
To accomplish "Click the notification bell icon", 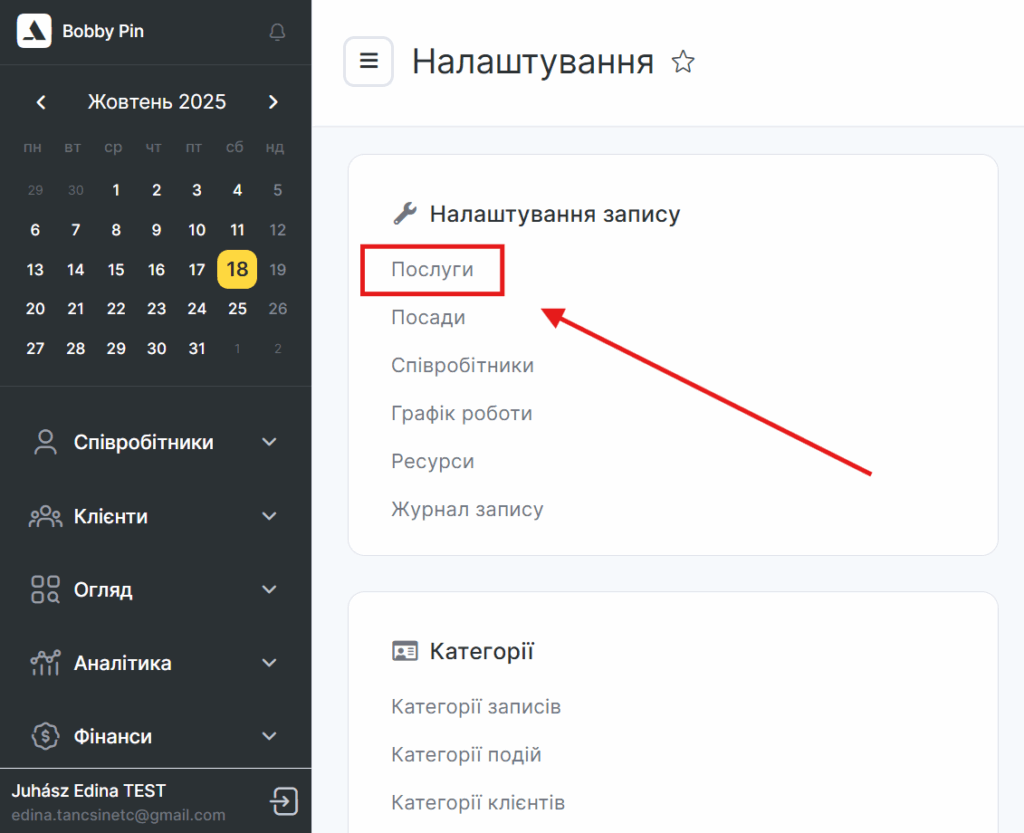I will [278, 32].
